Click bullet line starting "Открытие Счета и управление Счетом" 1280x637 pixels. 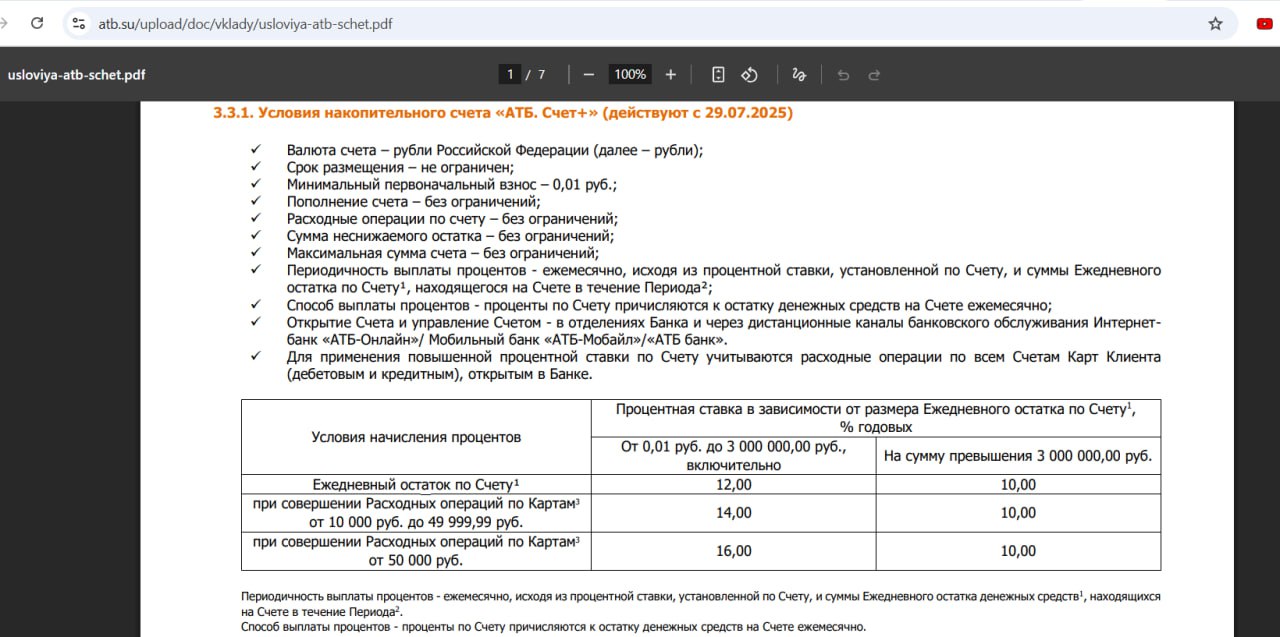(724, 331)
